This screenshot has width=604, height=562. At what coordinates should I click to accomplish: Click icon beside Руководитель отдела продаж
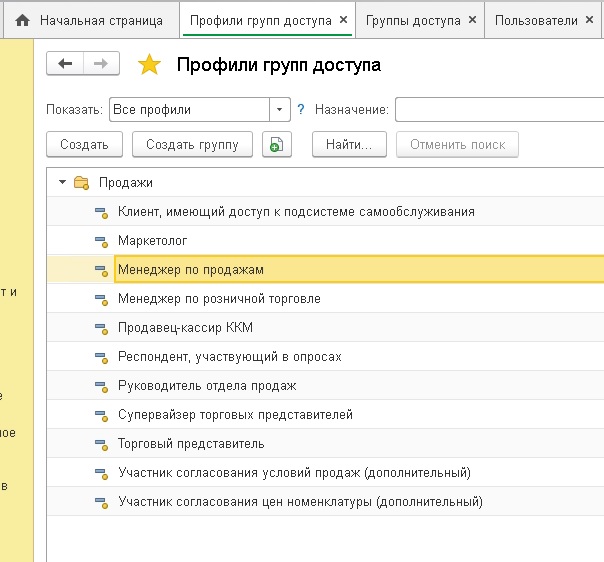[101, 386]
